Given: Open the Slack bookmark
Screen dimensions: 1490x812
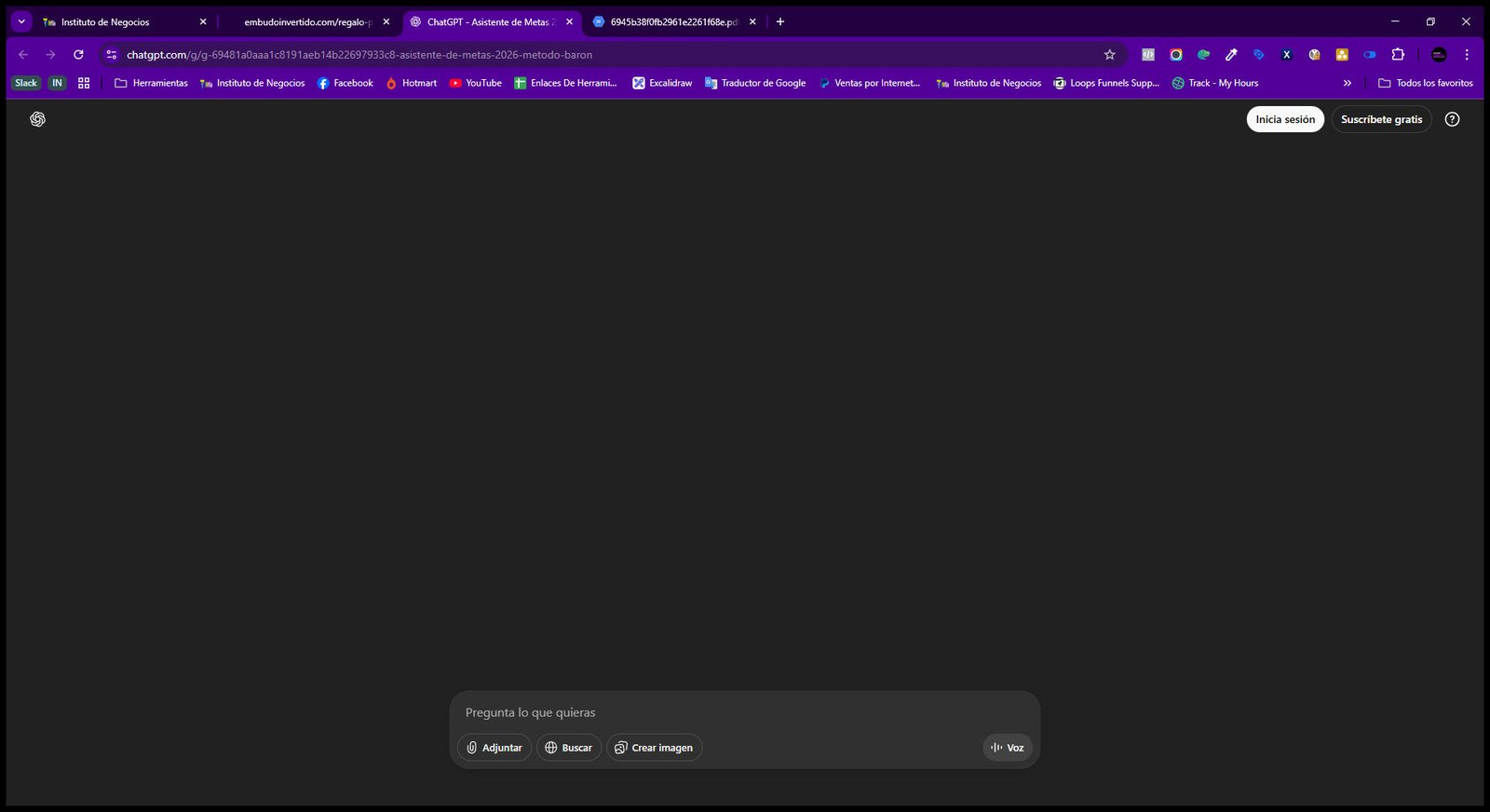Looking at the screenshot, I should [26, 83].
